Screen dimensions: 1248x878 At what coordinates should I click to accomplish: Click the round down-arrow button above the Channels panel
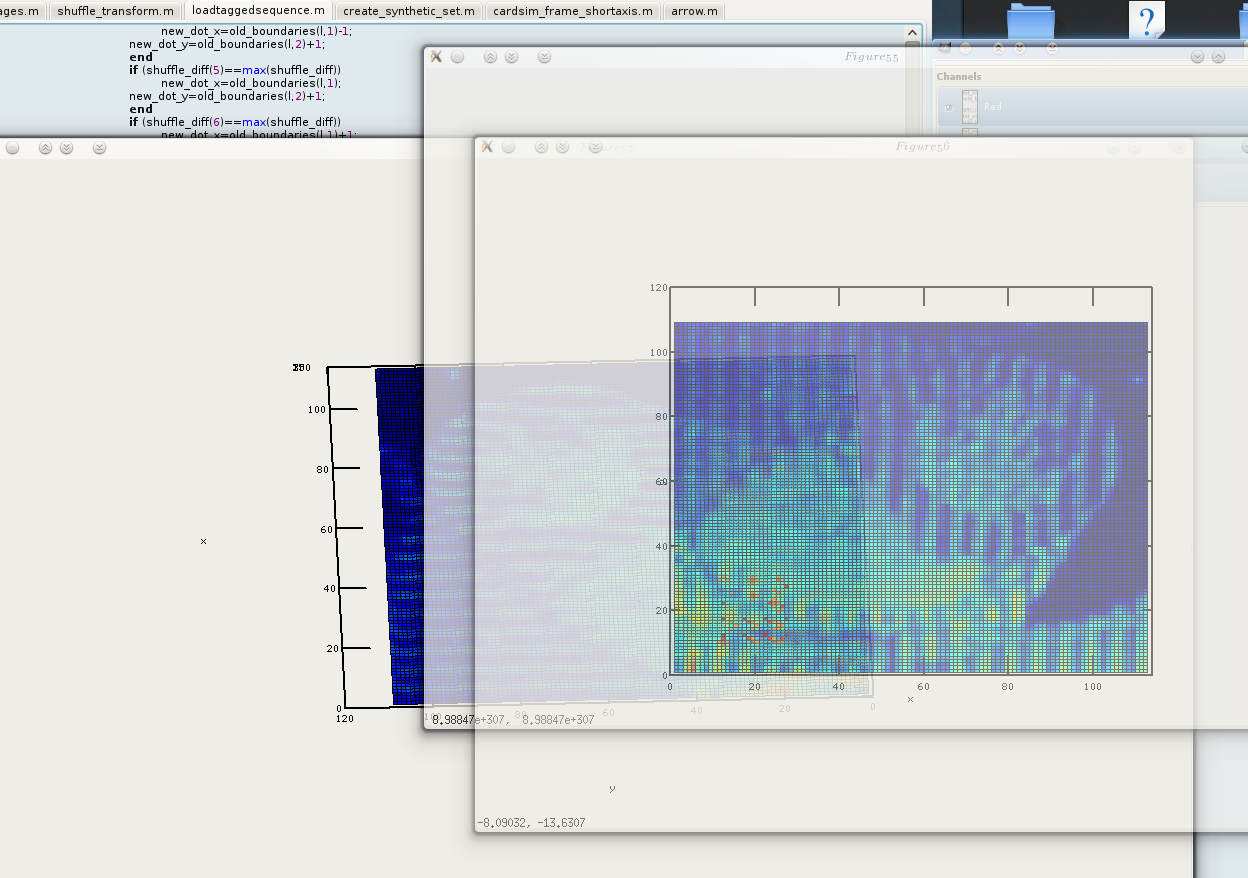click(x=1197, y=57)
